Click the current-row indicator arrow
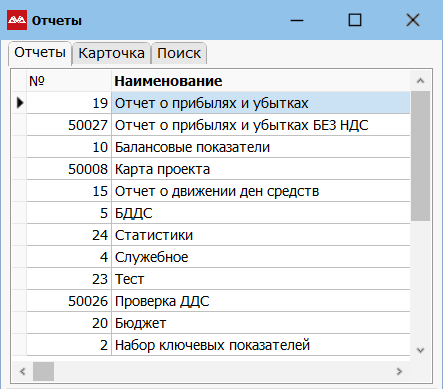The height and width of the screenshot is (389, 443). (20, 103)
